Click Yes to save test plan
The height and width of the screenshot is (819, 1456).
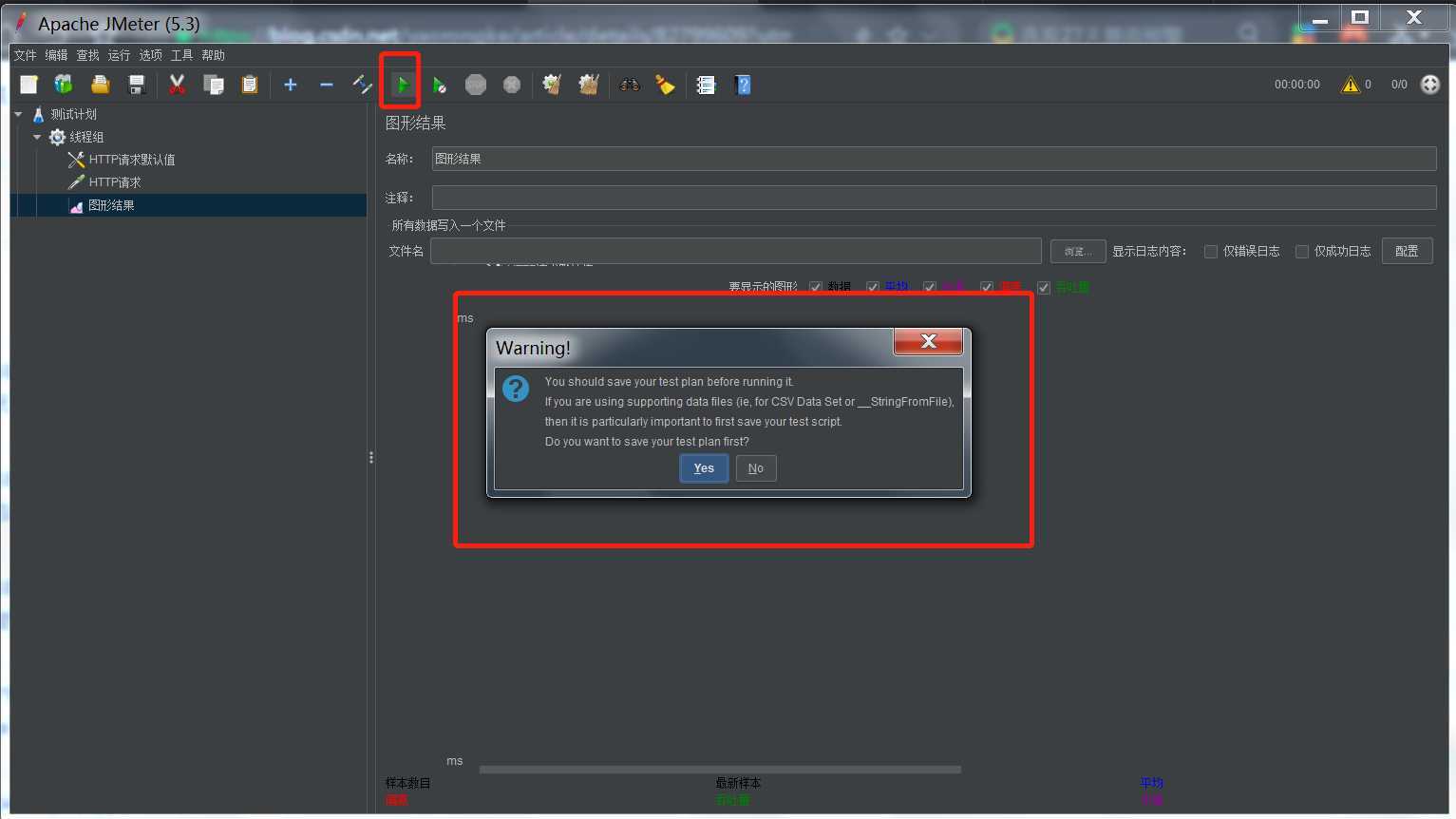704,468
